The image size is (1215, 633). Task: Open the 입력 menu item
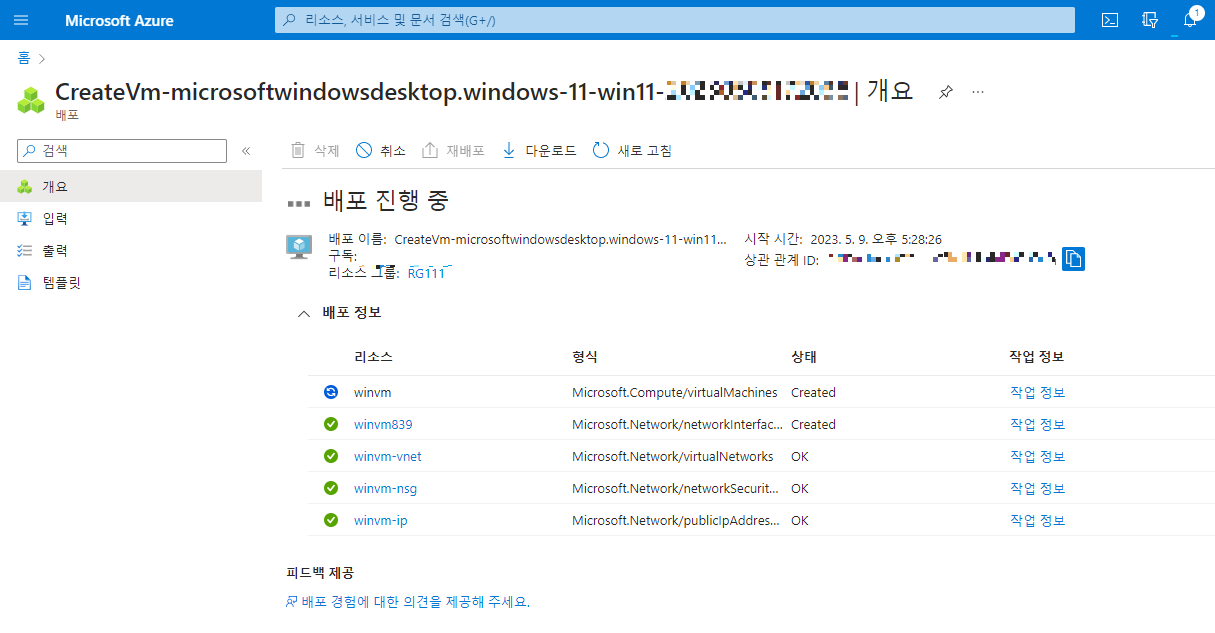click(131, 218)
